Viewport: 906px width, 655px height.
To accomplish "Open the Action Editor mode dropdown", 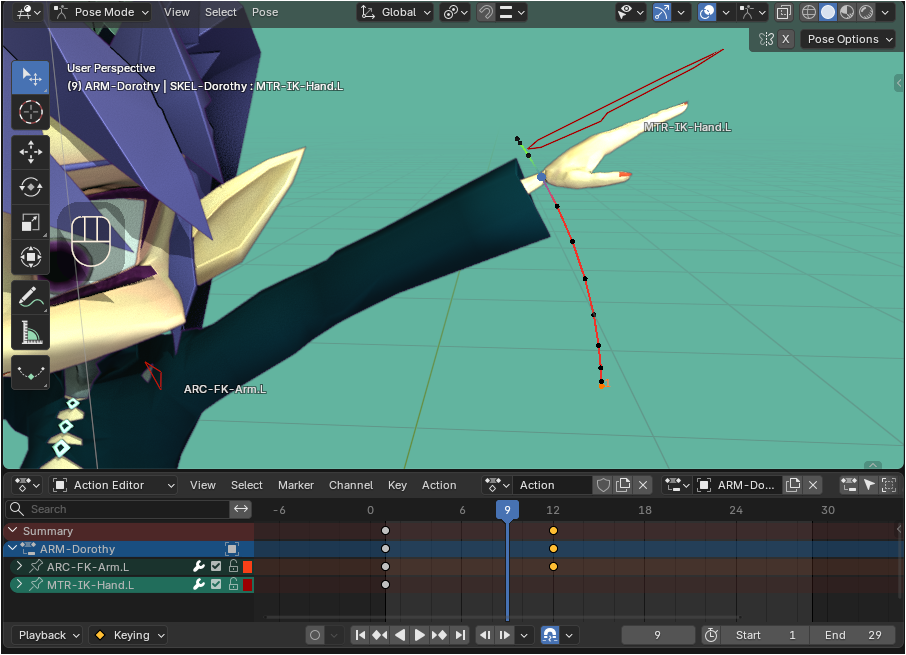I will [x=113, y=485].
